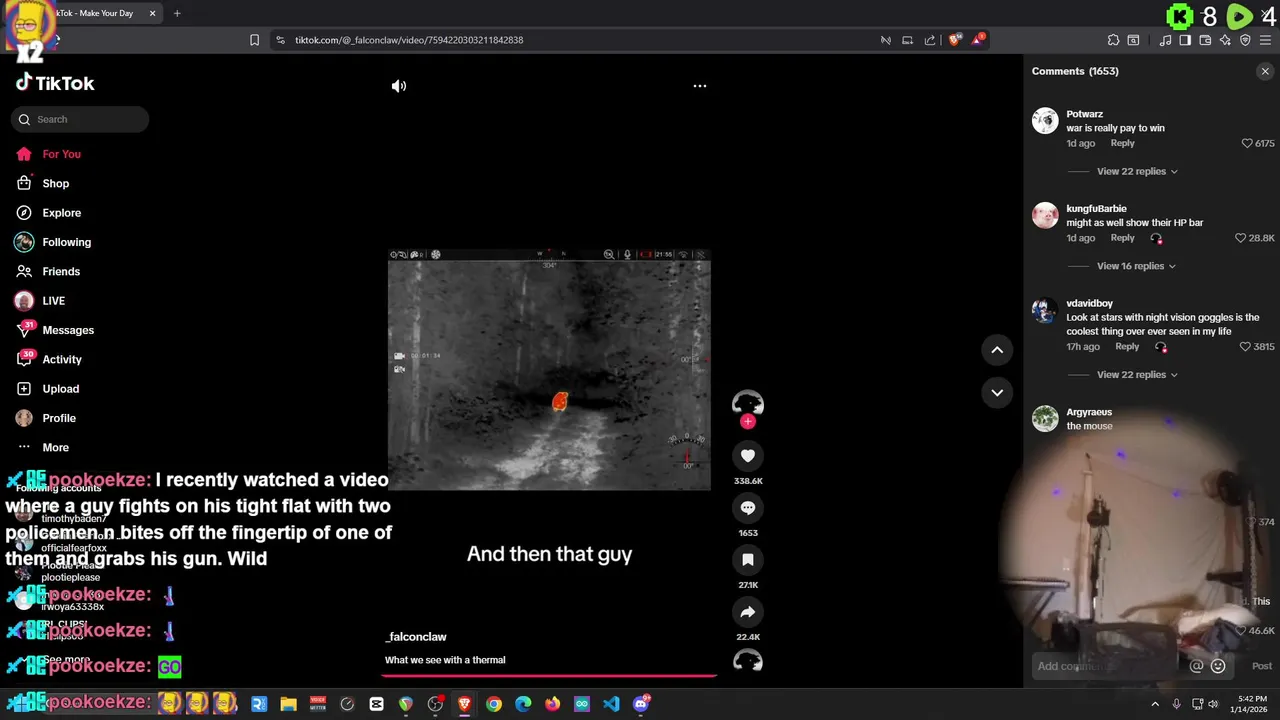Mute the TikTok video sound
Image resolution: width=1280 pixels, height=720 pixels.
[x=399, y=86]
